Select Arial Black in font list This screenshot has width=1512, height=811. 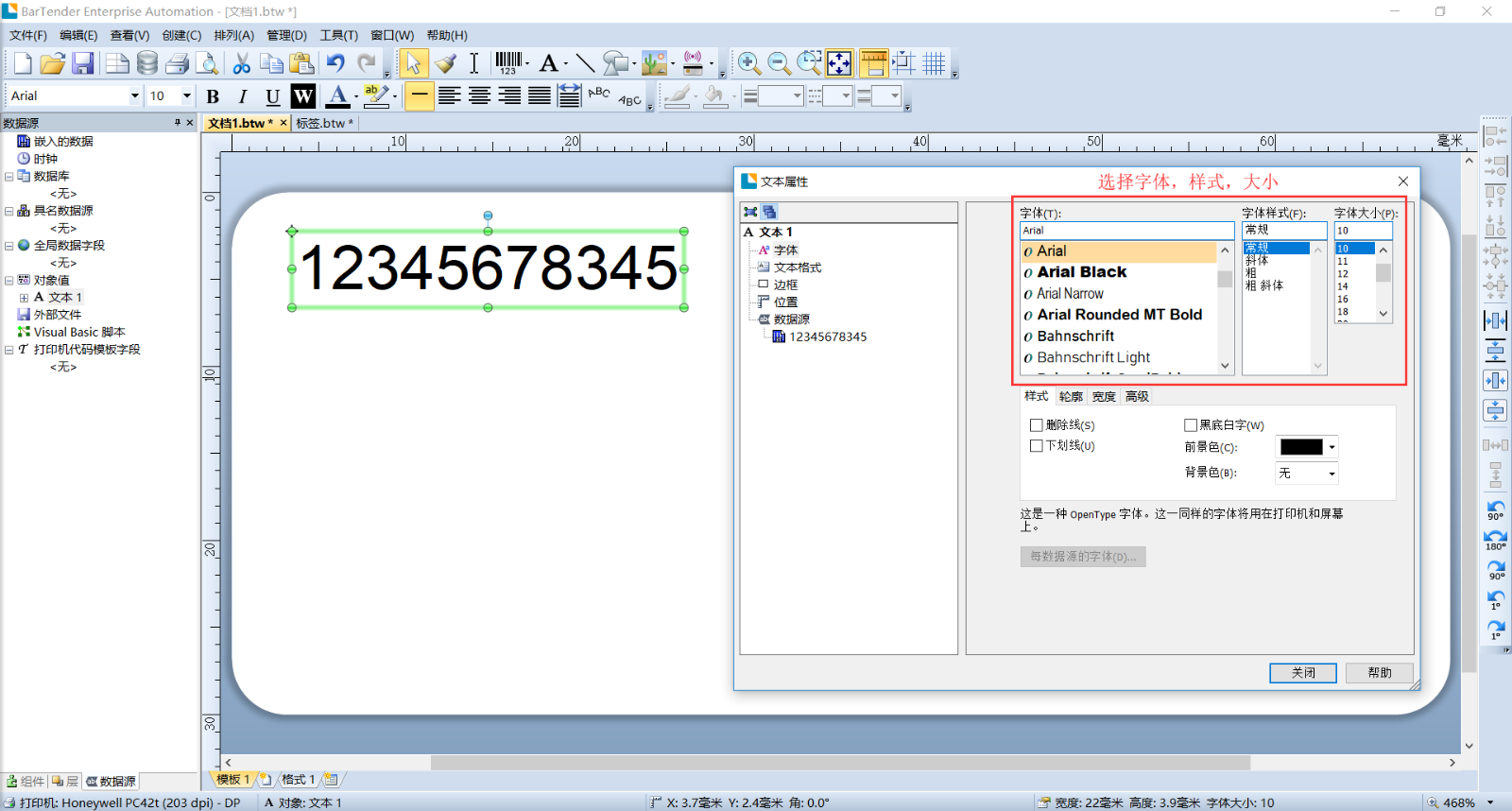[1081, 272]
